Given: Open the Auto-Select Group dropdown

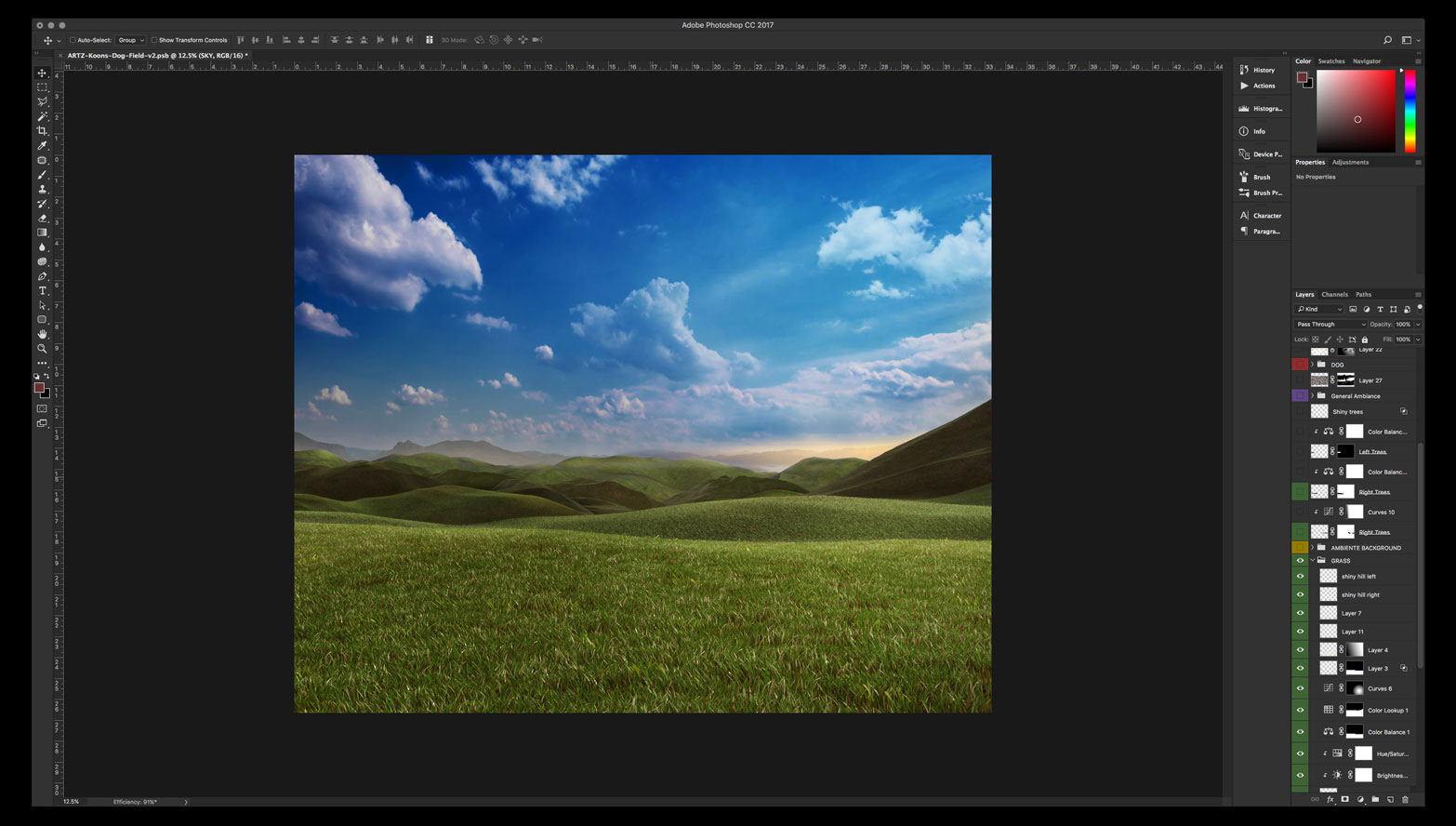Looking at the screenshot, I should coord(131,40).
